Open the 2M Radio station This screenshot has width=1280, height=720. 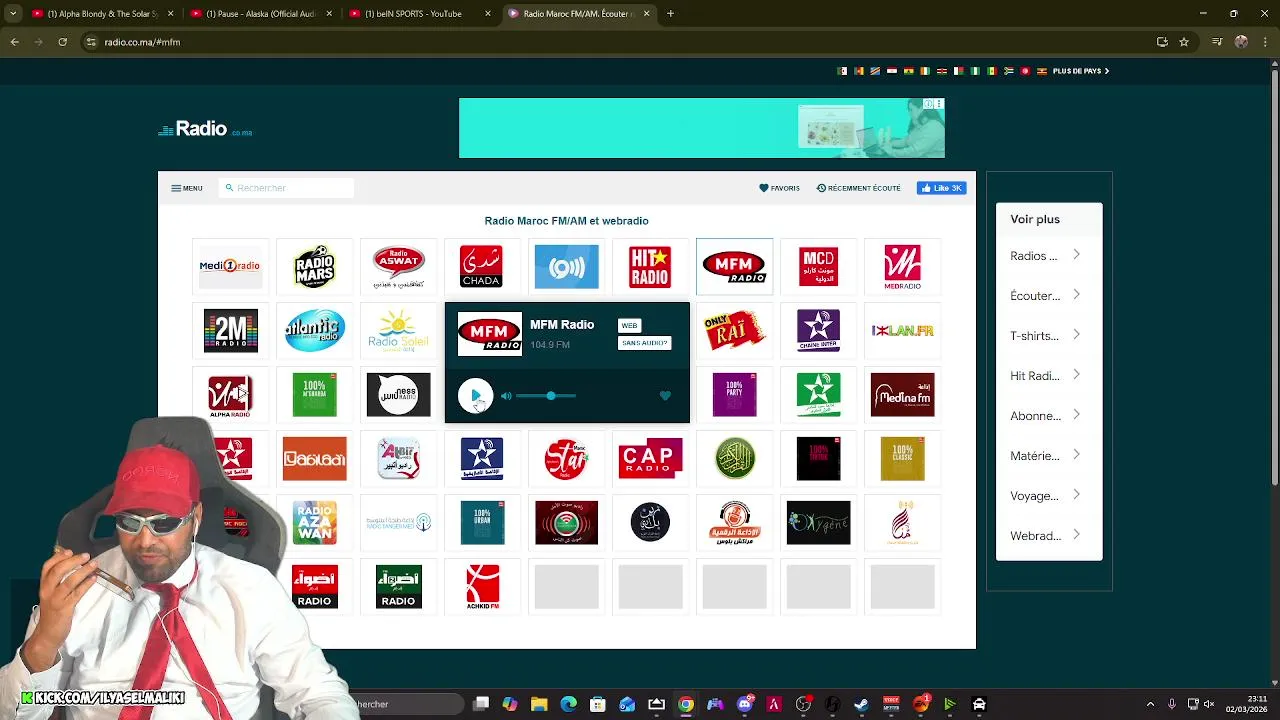[x=230, y=330]
